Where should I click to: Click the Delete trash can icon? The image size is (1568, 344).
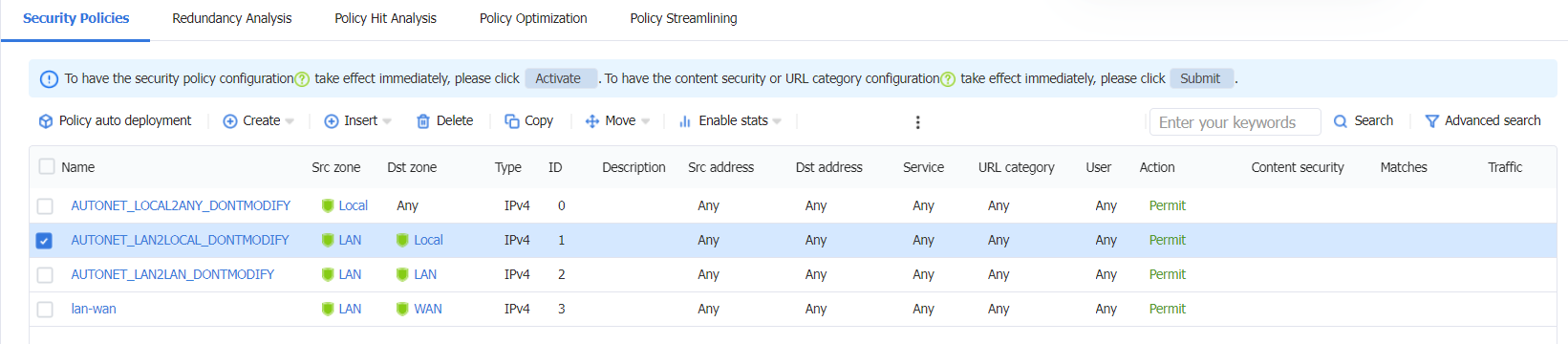(x=423, y=121)
